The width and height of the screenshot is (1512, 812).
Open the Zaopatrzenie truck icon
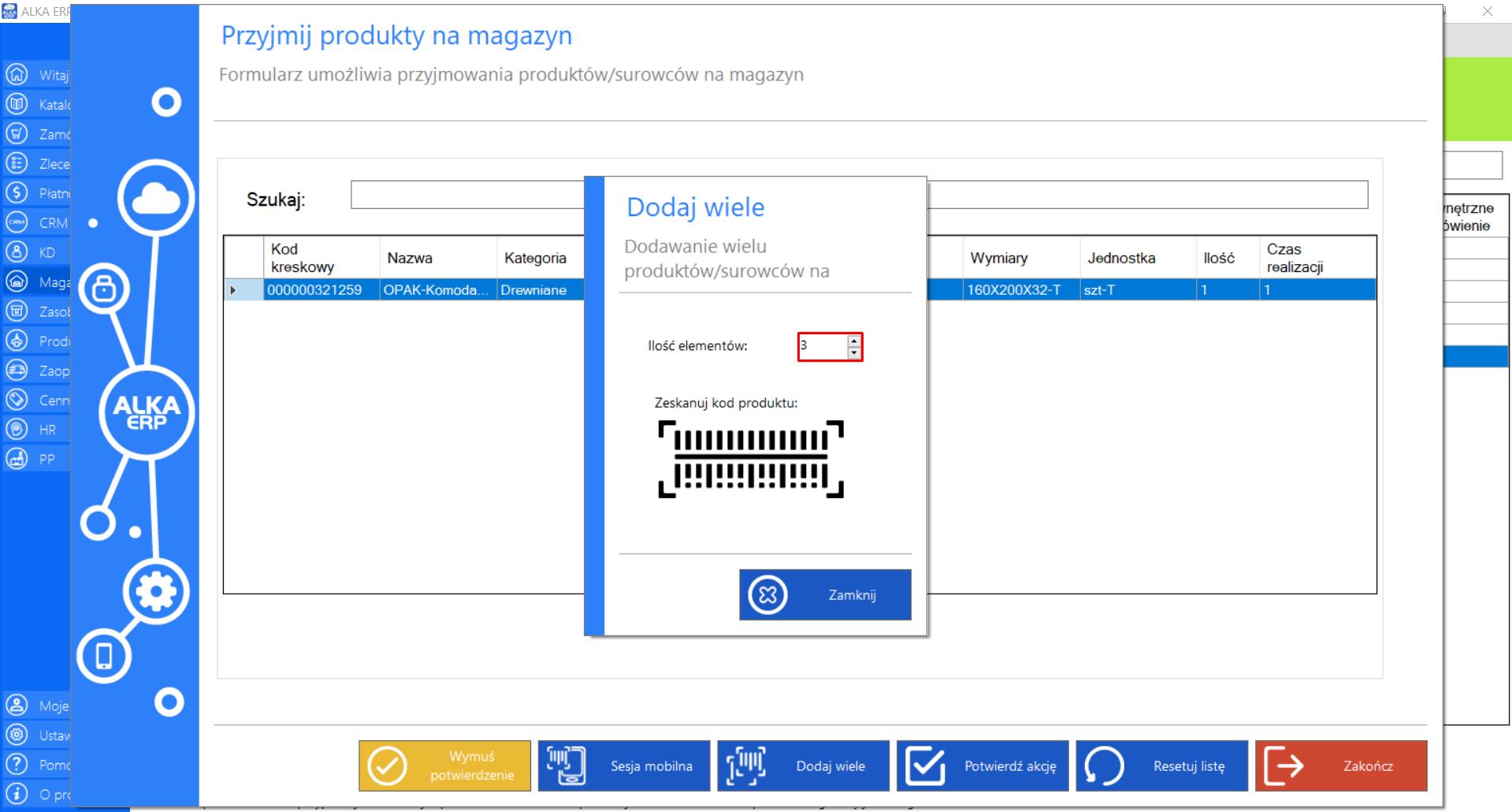tap(17, 371)
